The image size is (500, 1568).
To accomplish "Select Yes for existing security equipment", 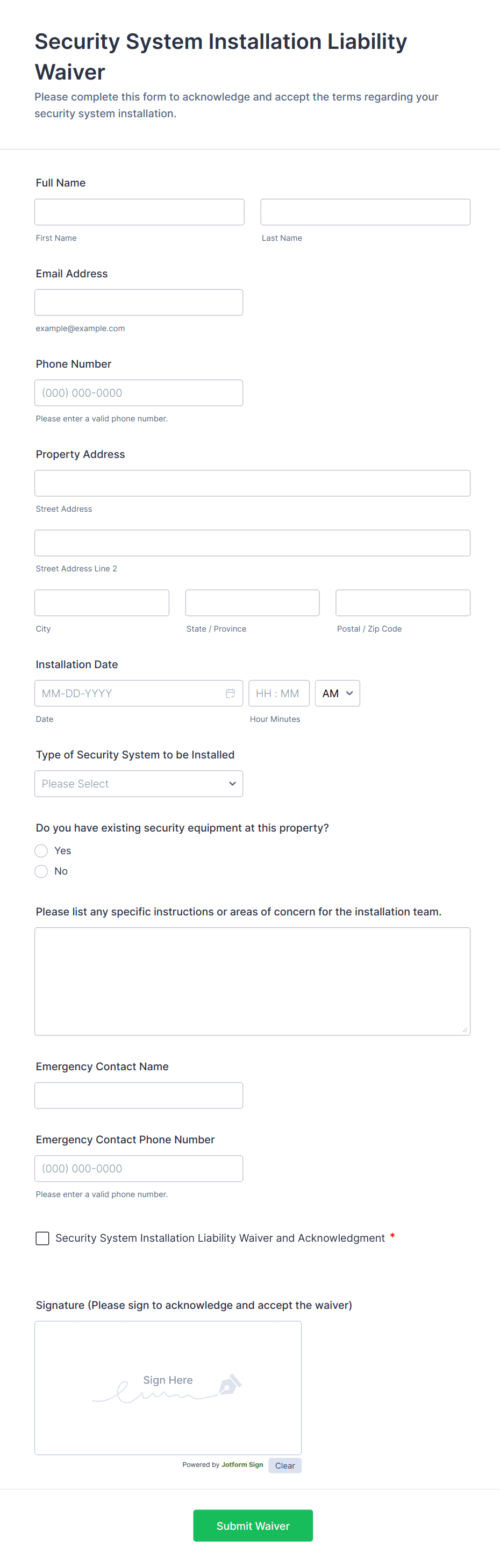I will click(41, 850).
